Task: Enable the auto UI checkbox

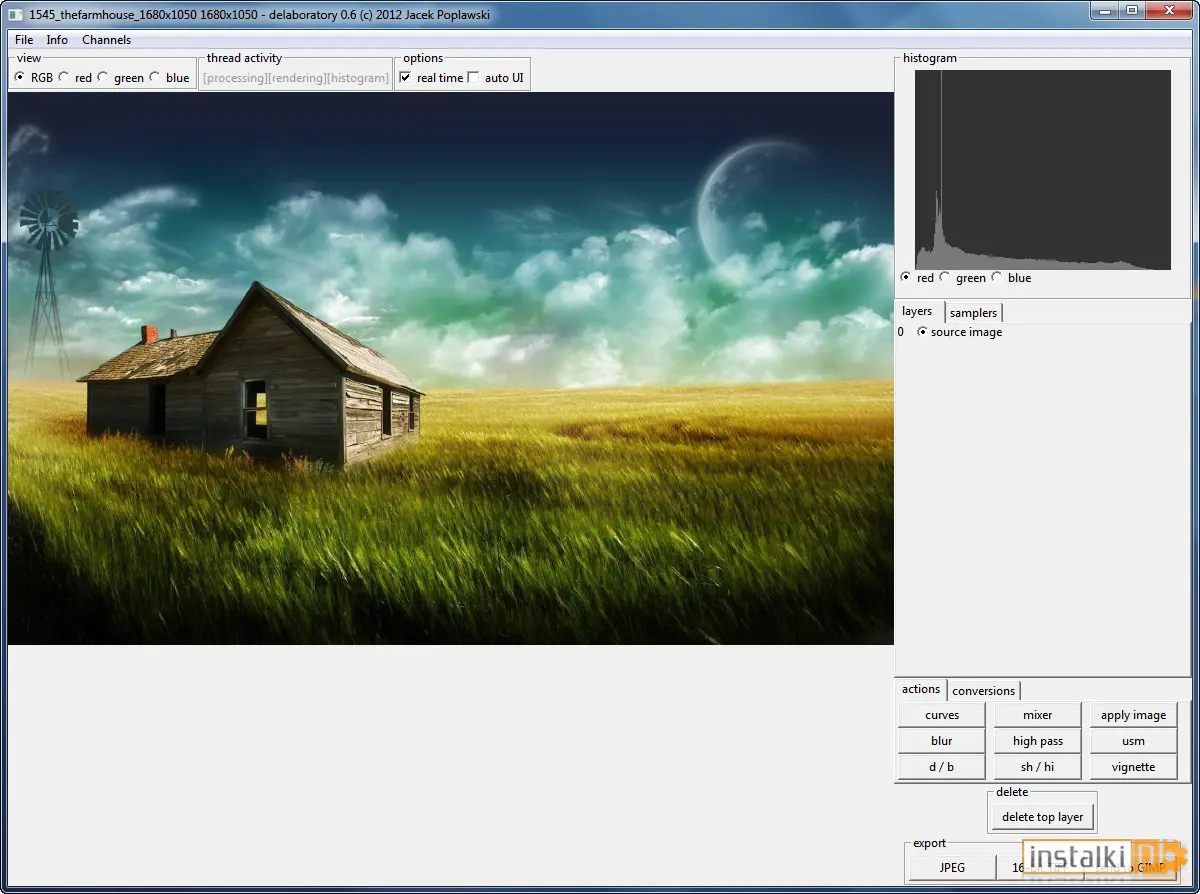Action: [473, 77]
